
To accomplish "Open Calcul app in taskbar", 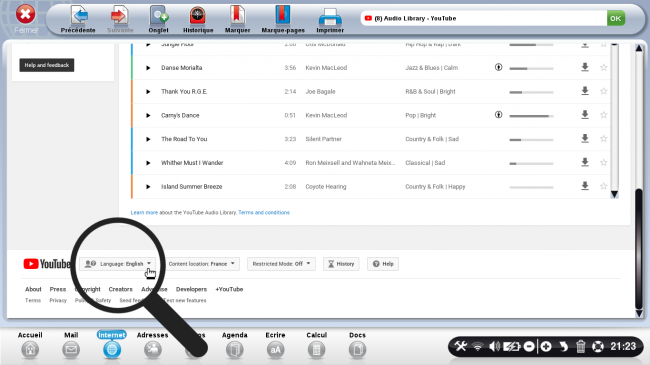I will (x=316, y=345).
